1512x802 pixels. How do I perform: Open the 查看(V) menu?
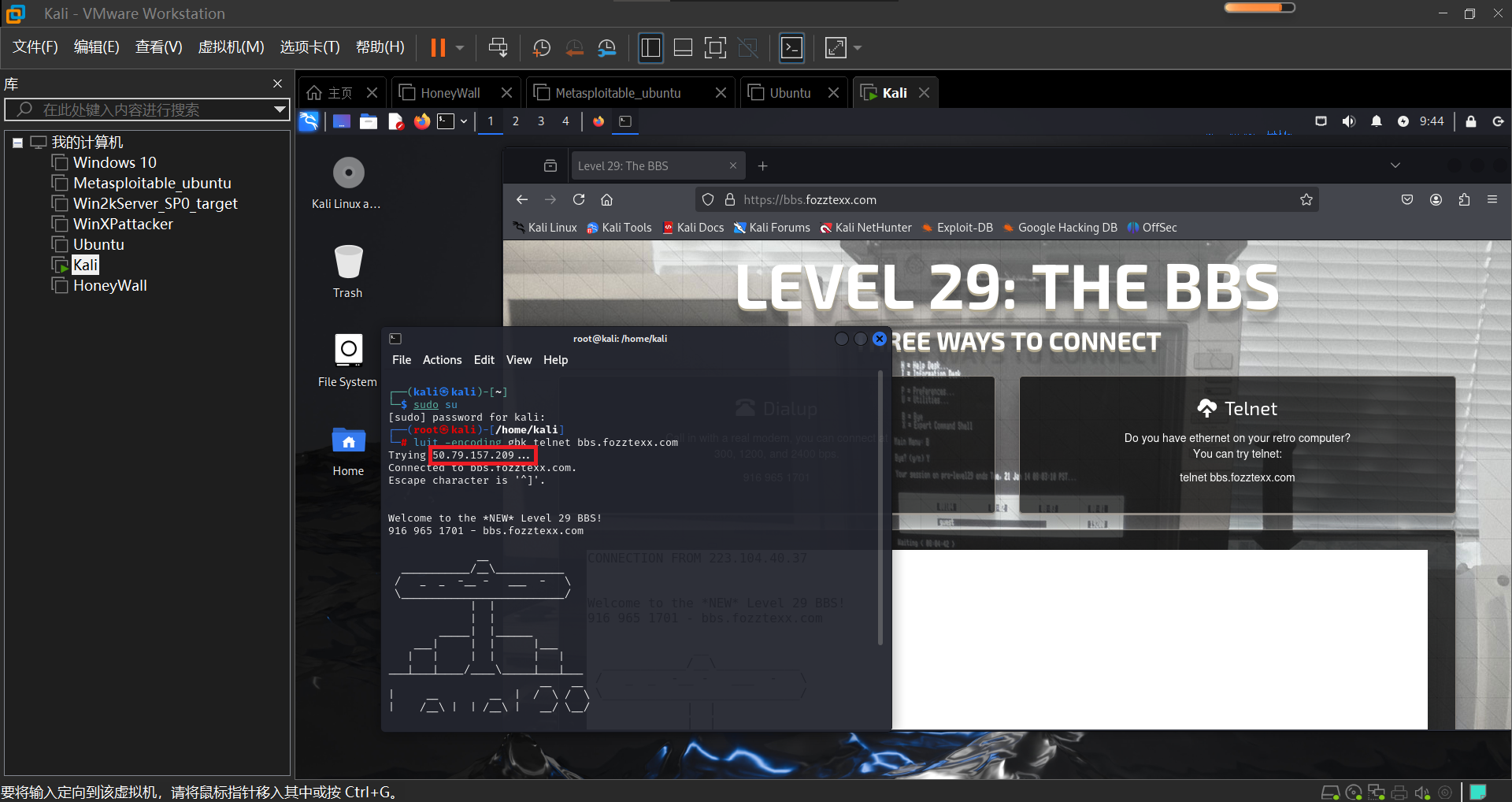tap(158, 47)
